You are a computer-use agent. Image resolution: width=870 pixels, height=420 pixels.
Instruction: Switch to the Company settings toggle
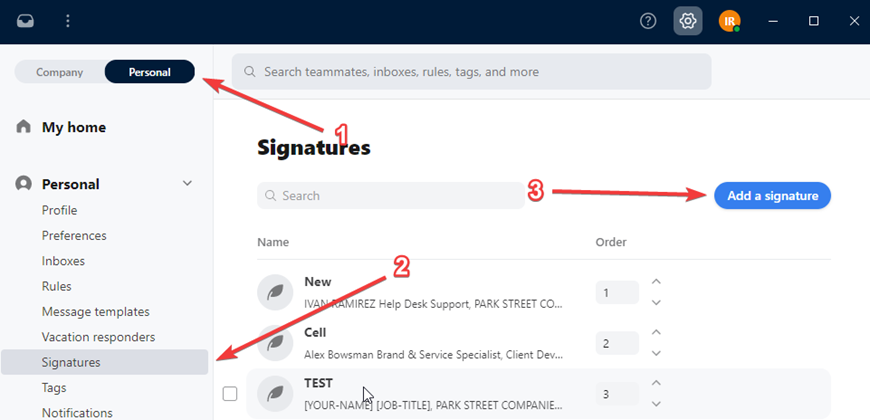click(59, 72)
